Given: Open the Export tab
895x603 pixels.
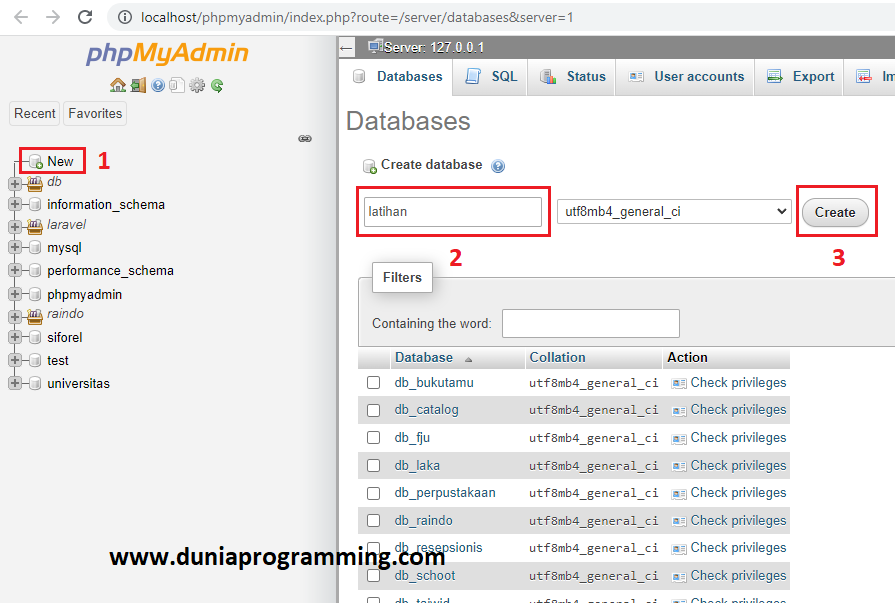Looking at the screenshot, I should click(800, 77).
